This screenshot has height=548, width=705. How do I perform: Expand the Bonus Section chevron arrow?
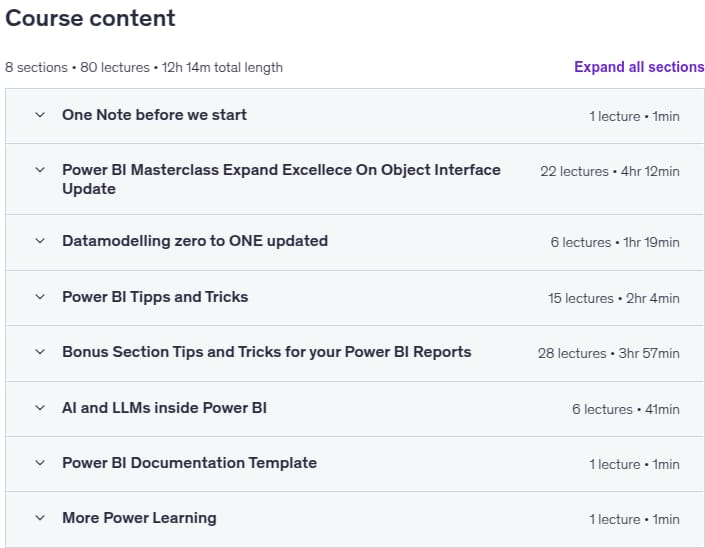(x=40, y=352)
